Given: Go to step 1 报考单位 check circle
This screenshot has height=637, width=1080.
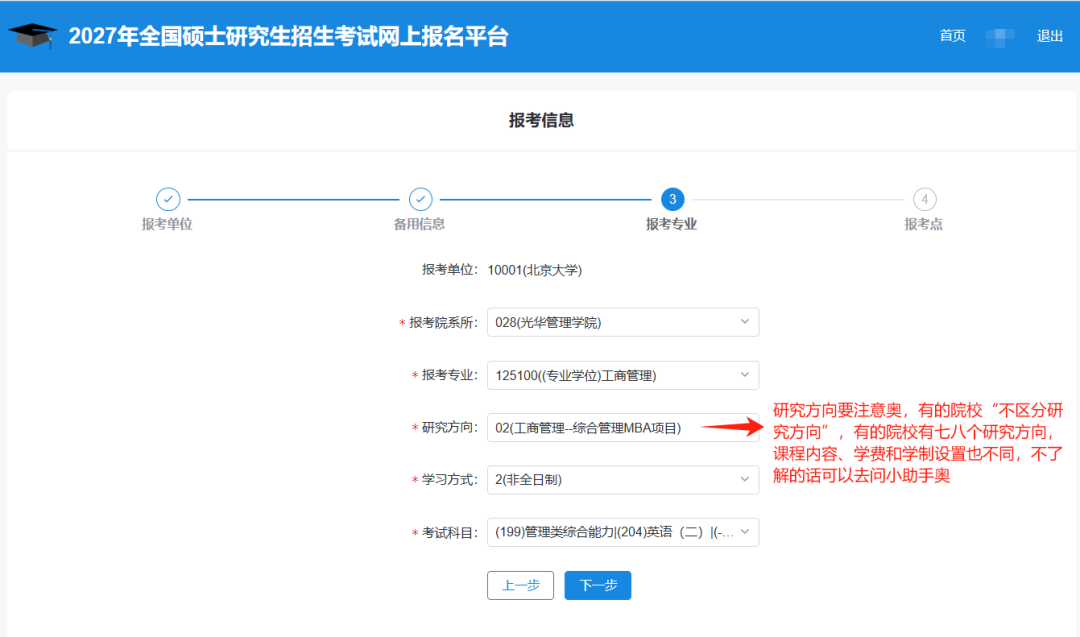Looking at the screenshot, I should click(168, 199).
